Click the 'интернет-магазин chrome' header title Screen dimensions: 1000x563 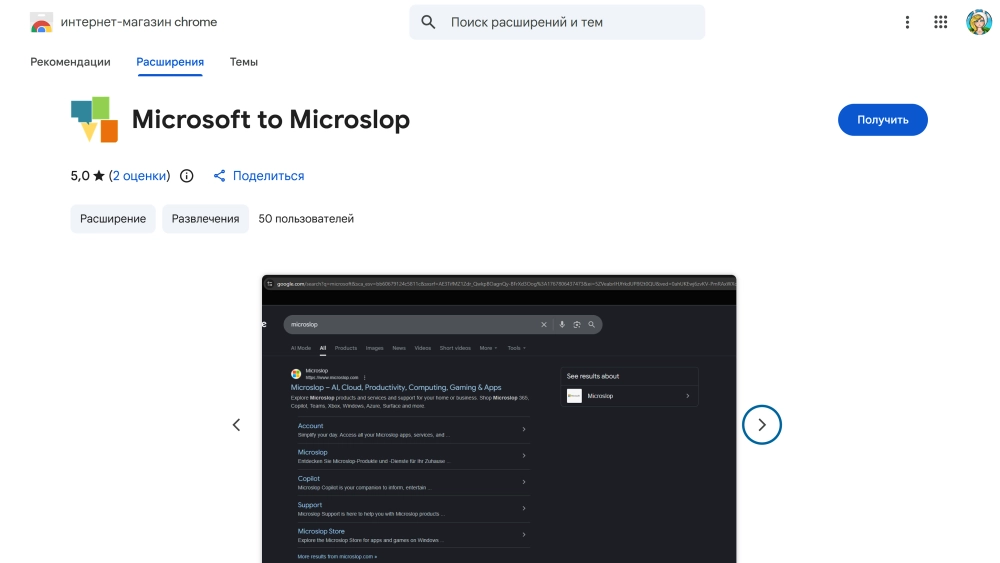[x=139, y=22]
